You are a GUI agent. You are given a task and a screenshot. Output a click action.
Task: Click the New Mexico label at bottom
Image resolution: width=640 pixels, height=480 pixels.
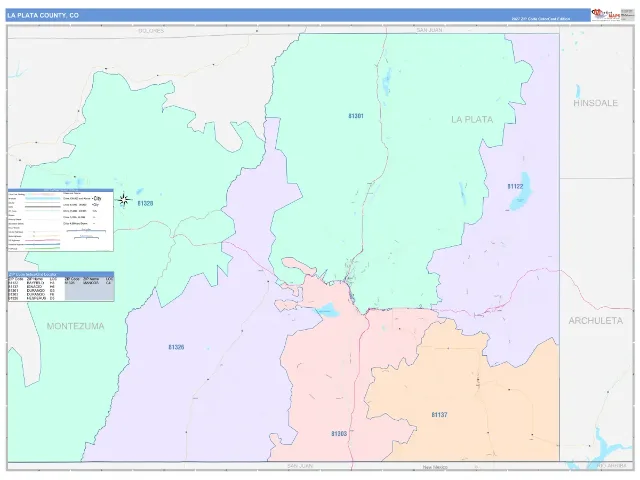[435, 467]
